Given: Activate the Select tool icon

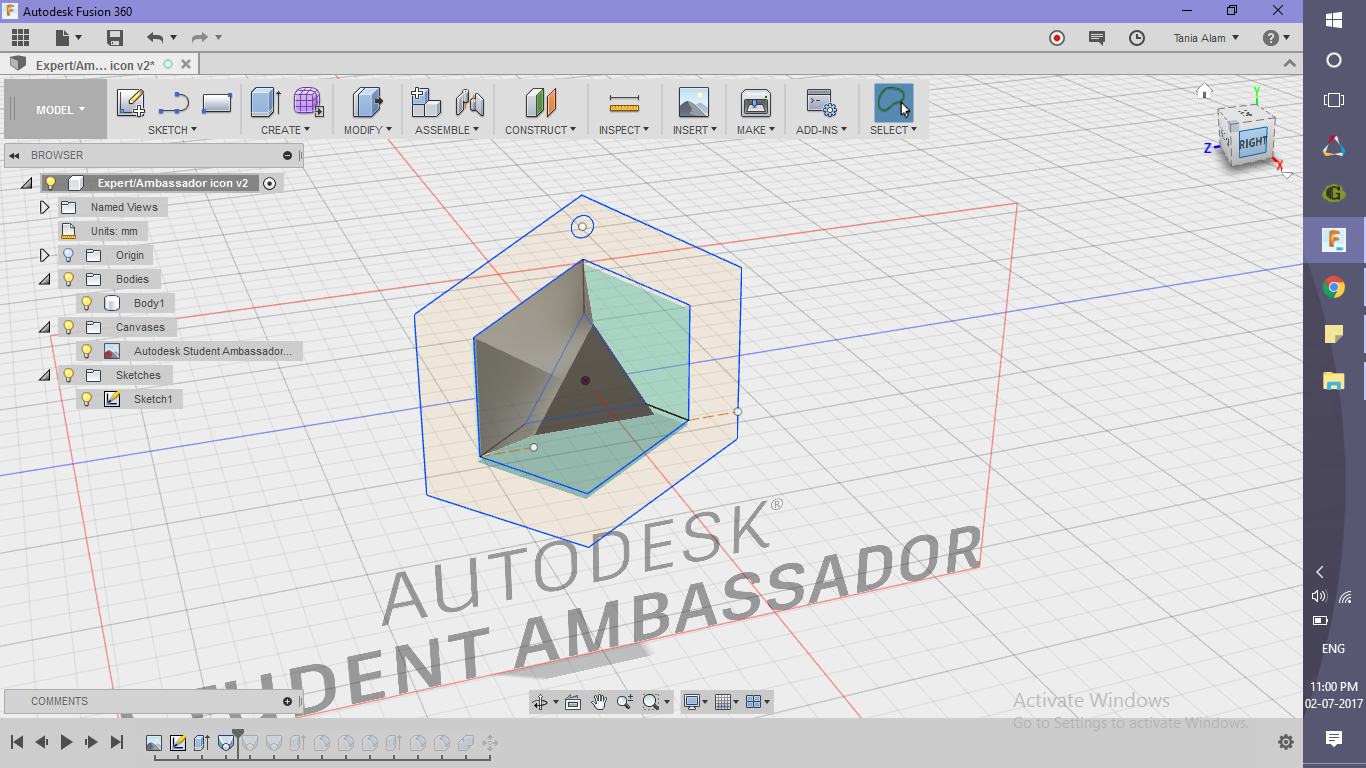Looking at the screenshot, I should point(893,103).
